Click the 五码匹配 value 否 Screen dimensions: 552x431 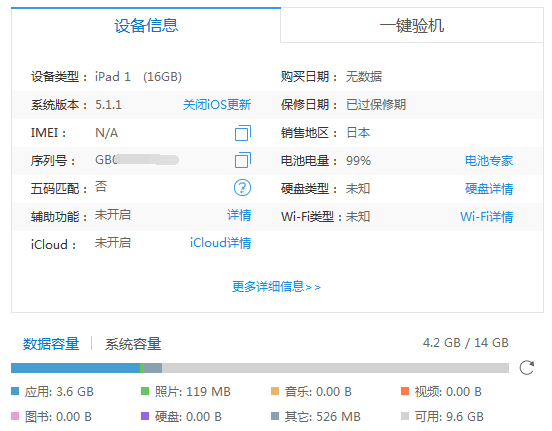click(x=101, y=187)
